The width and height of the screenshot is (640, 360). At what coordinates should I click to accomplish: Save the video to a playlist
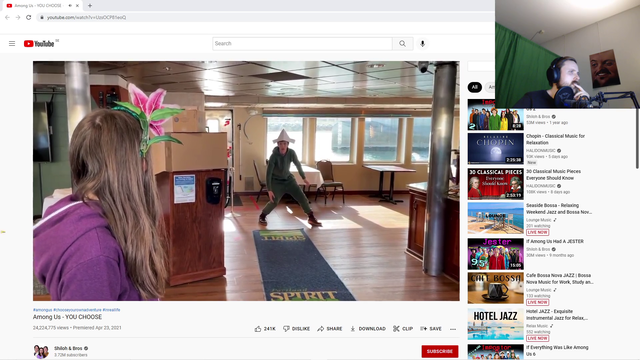(x=431, y=329)
